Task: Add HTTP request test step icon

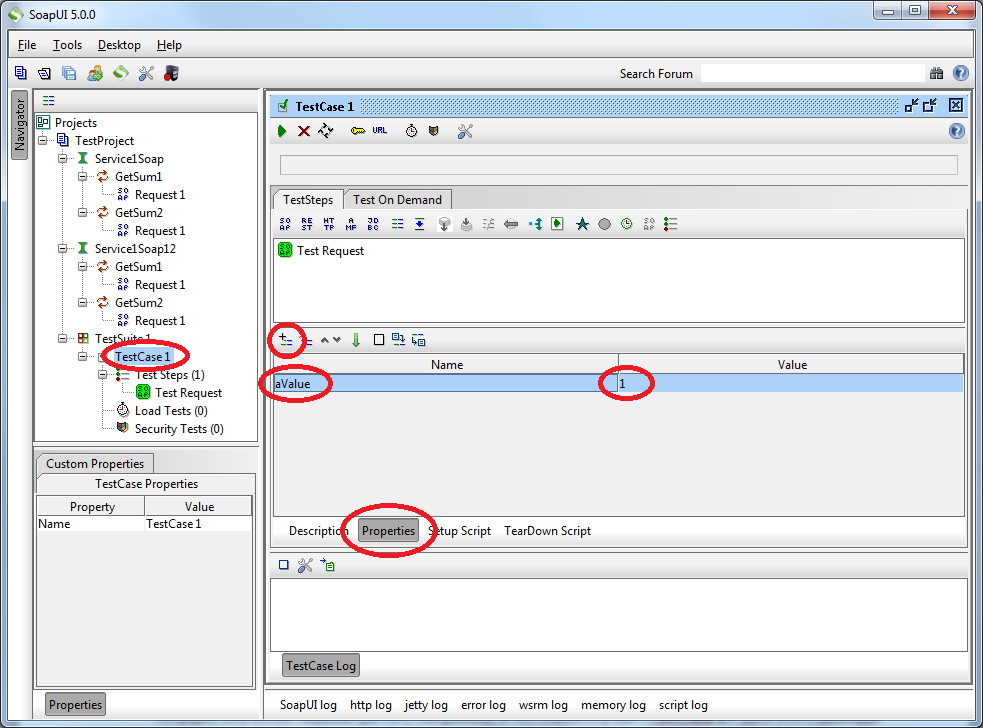Action: 329,224
